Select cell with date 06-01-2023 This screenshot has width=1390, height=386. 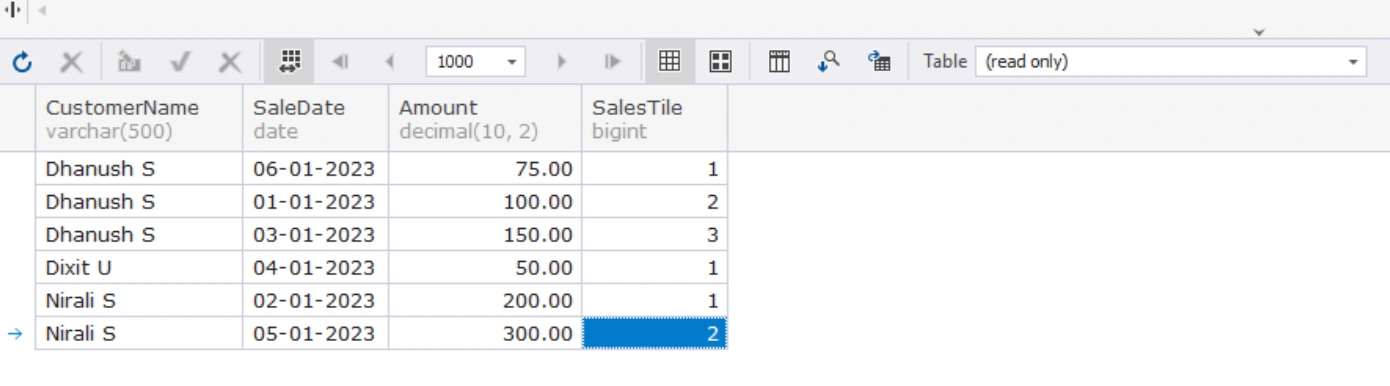[316, 169]
